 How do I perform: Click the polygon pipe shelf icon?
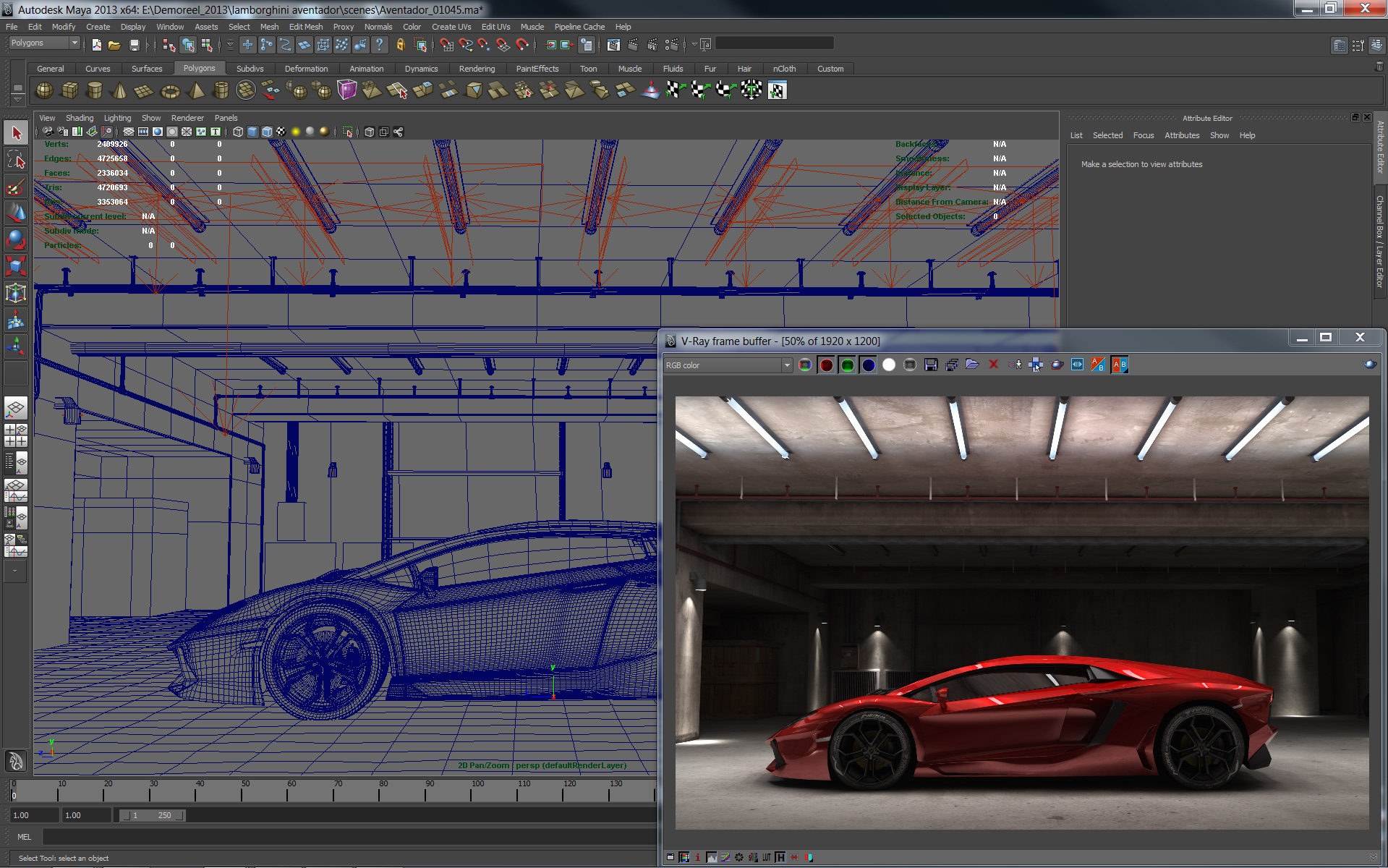[221, 90]
